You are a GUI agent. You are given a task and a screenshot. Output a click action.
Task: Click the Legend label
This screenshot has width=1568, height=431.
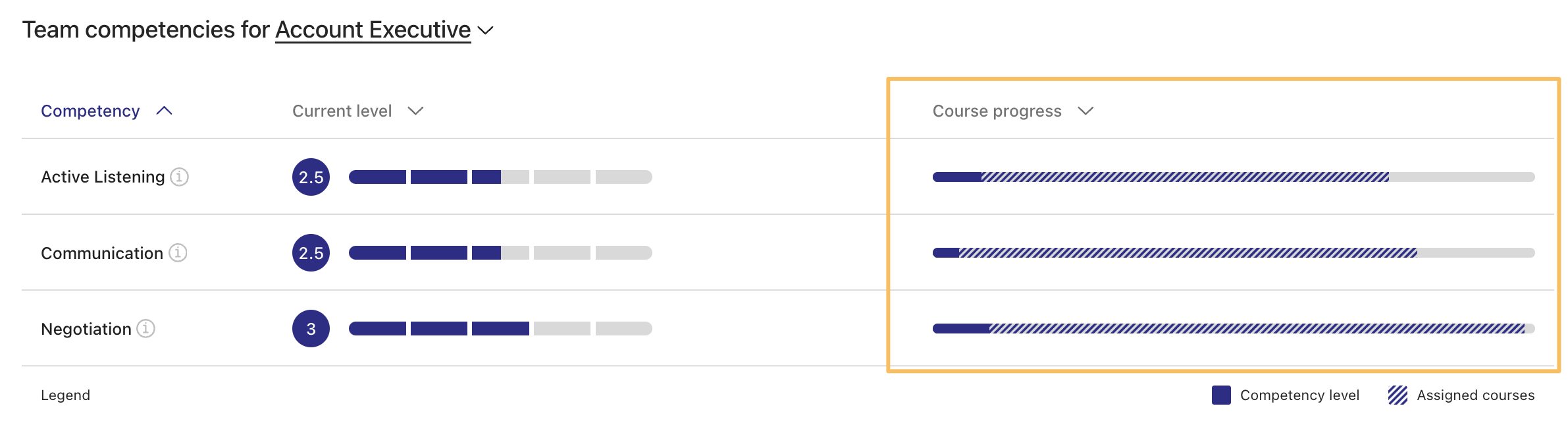[66, 395]
